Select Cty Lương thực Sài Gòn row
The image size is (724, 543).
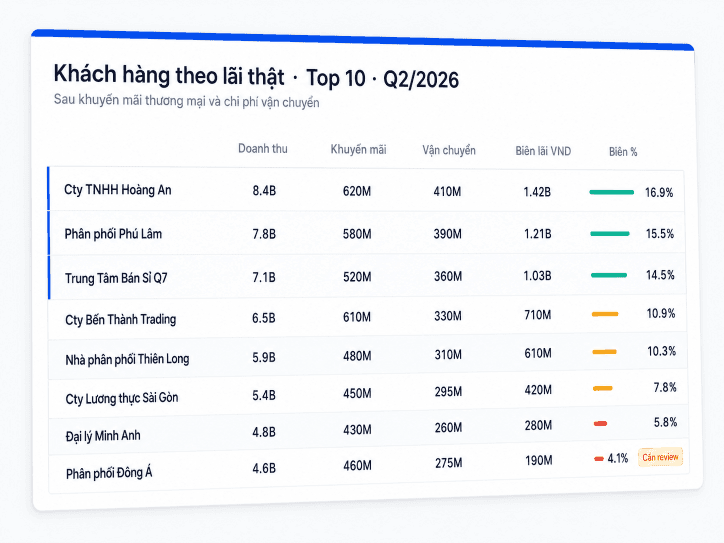(x=369, y=394)
